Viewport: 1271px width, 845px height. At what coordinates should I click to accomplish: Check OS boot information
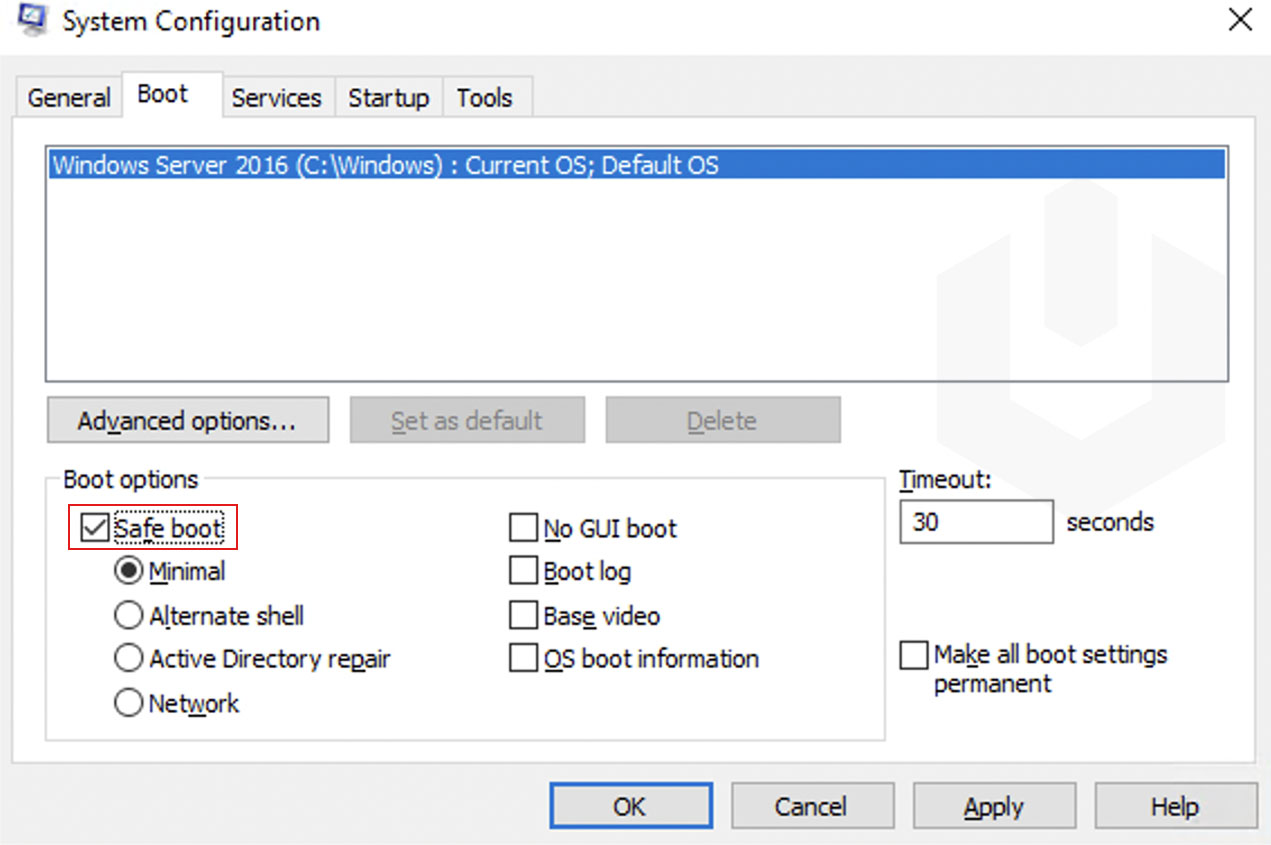pos(523,658)
